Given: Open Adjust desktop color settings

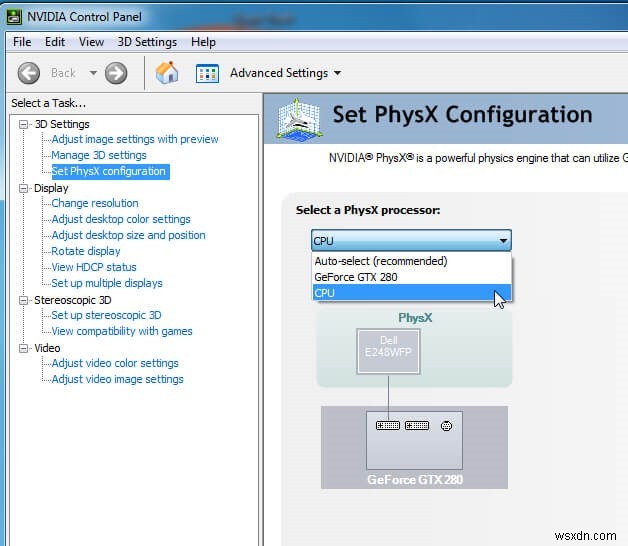Looking at the screenshot, I should 121,220.
